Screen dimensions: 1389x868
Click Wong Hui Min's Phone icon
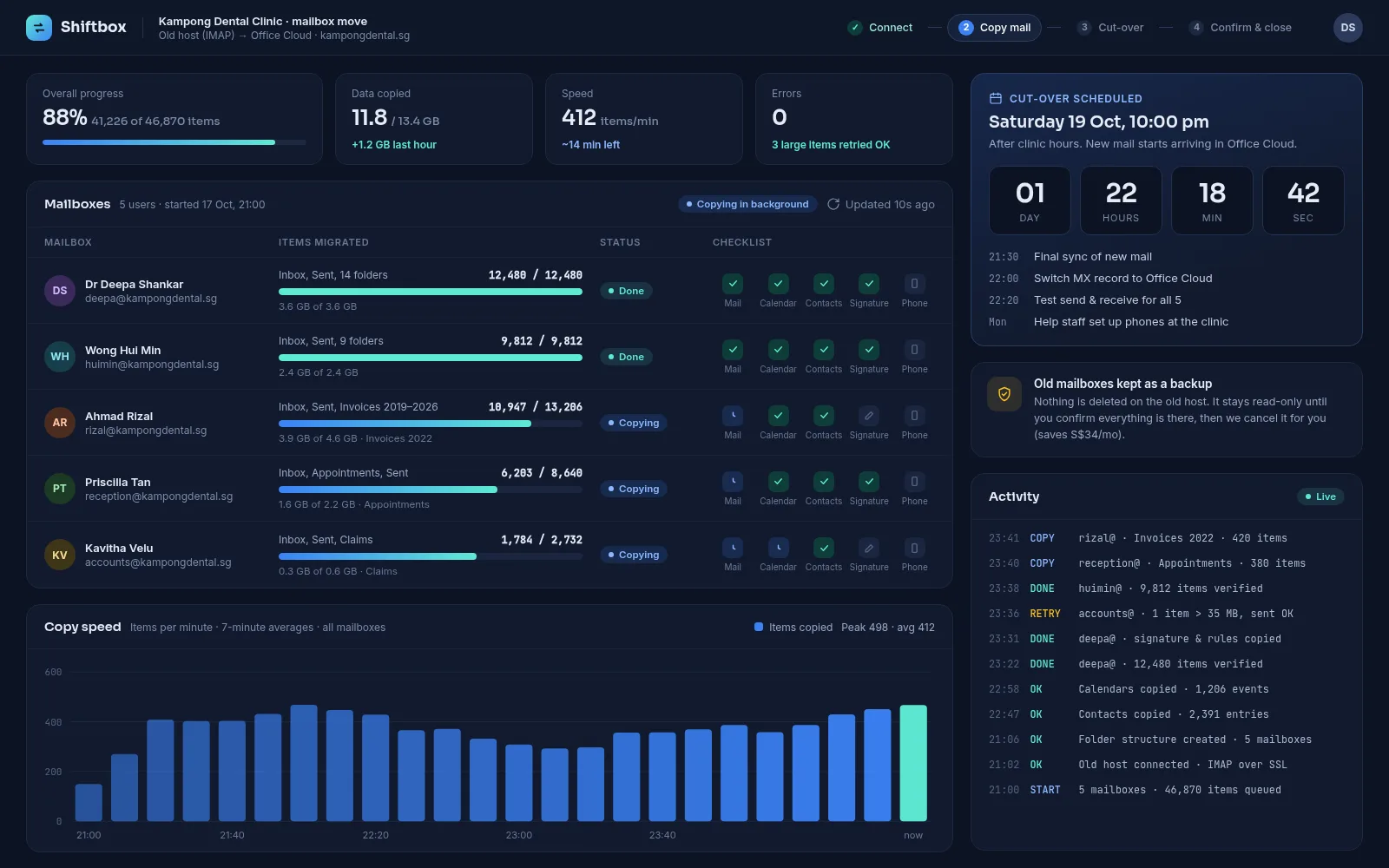pos(914,349)
